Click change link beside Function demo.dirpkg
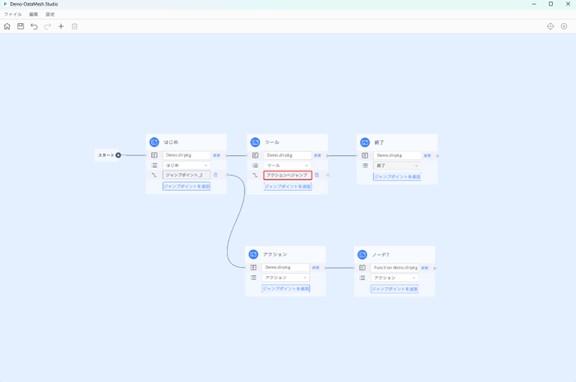This screenshot has width=576, height=382. pyautogui.click(x=424, y=268)
